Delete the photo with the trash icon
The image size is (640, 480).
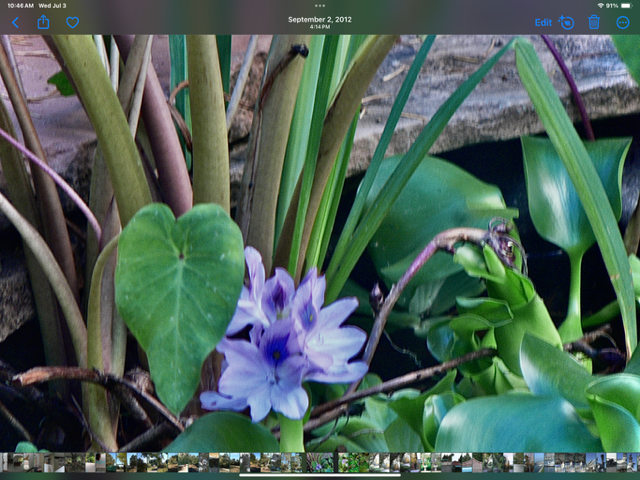pos(594,22)
